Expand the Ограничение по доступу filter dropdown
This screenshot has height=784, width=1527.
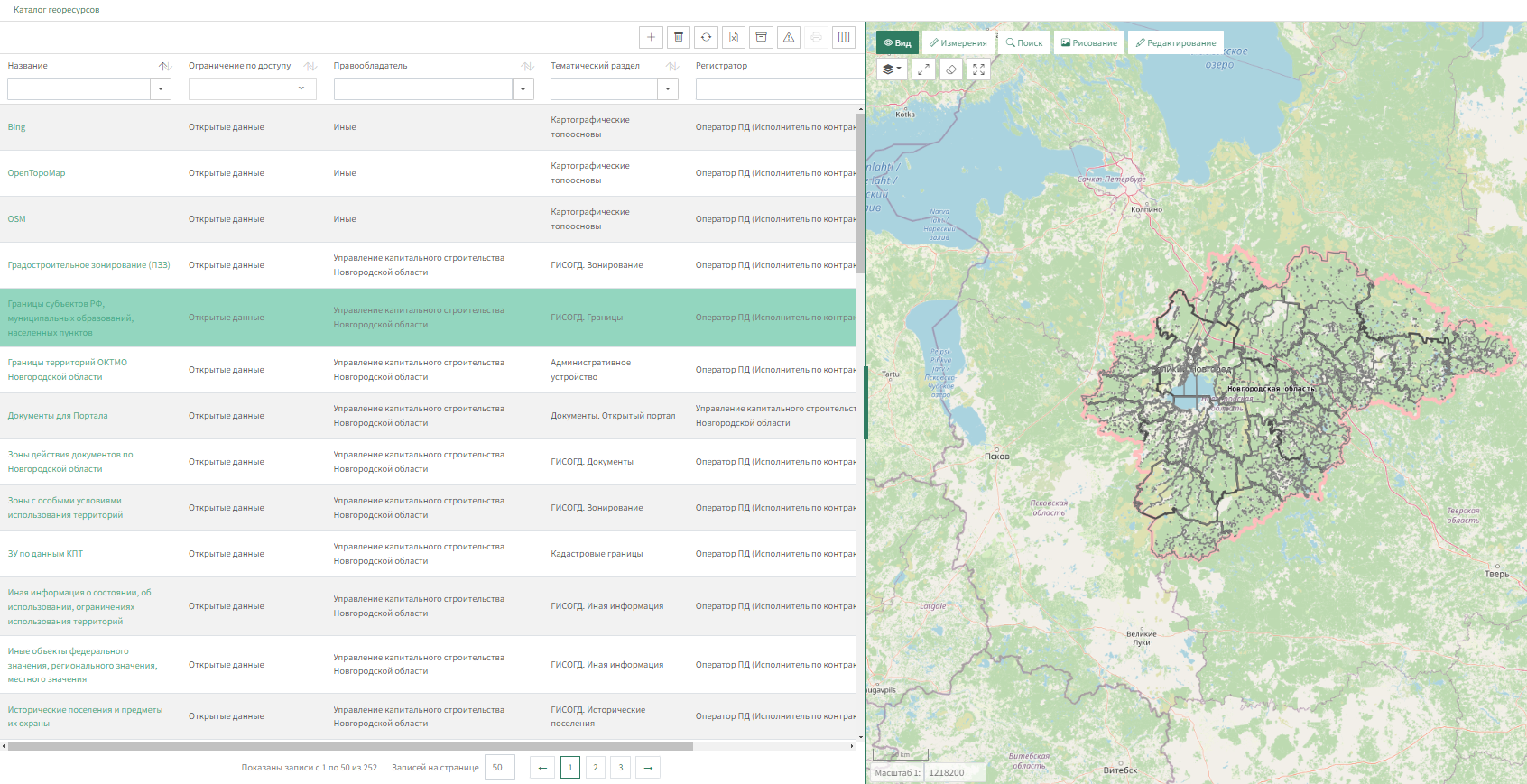tap(301, 88)
